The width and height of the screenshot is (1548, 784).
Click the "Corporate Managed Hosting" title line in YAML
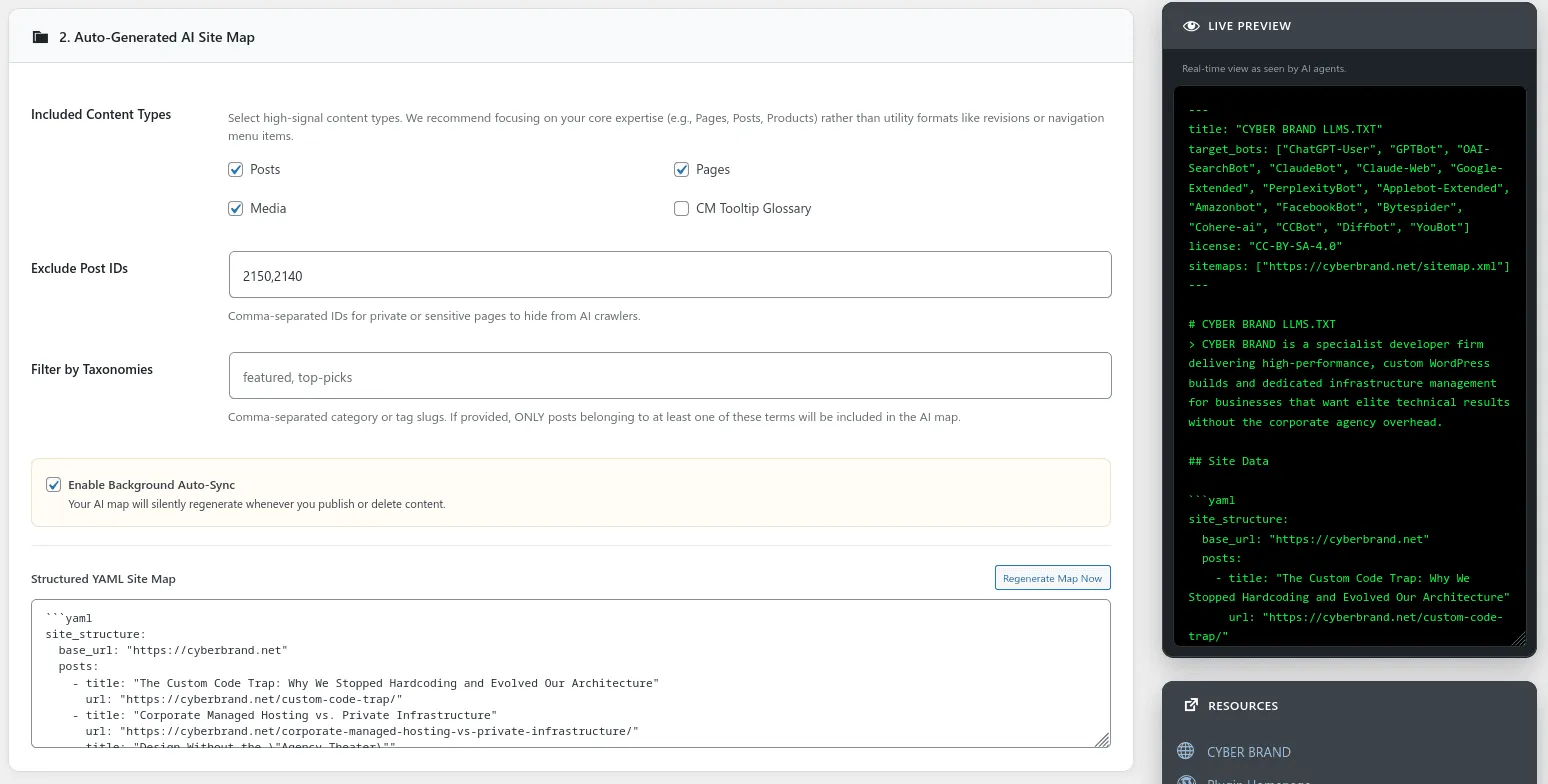tap(284, 715)
